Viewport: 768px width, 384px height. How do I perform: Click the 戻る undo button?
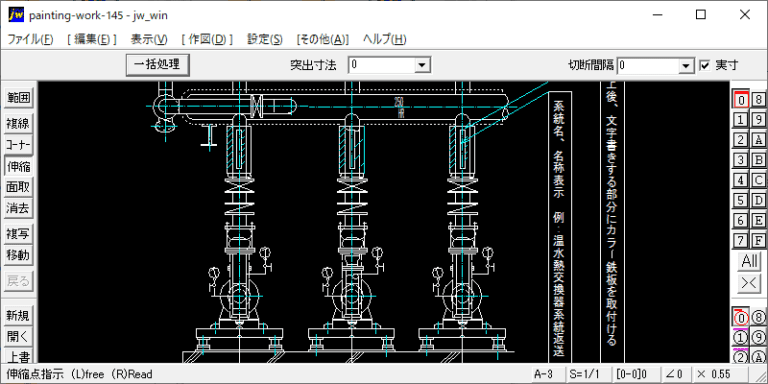tap(18, 281)
